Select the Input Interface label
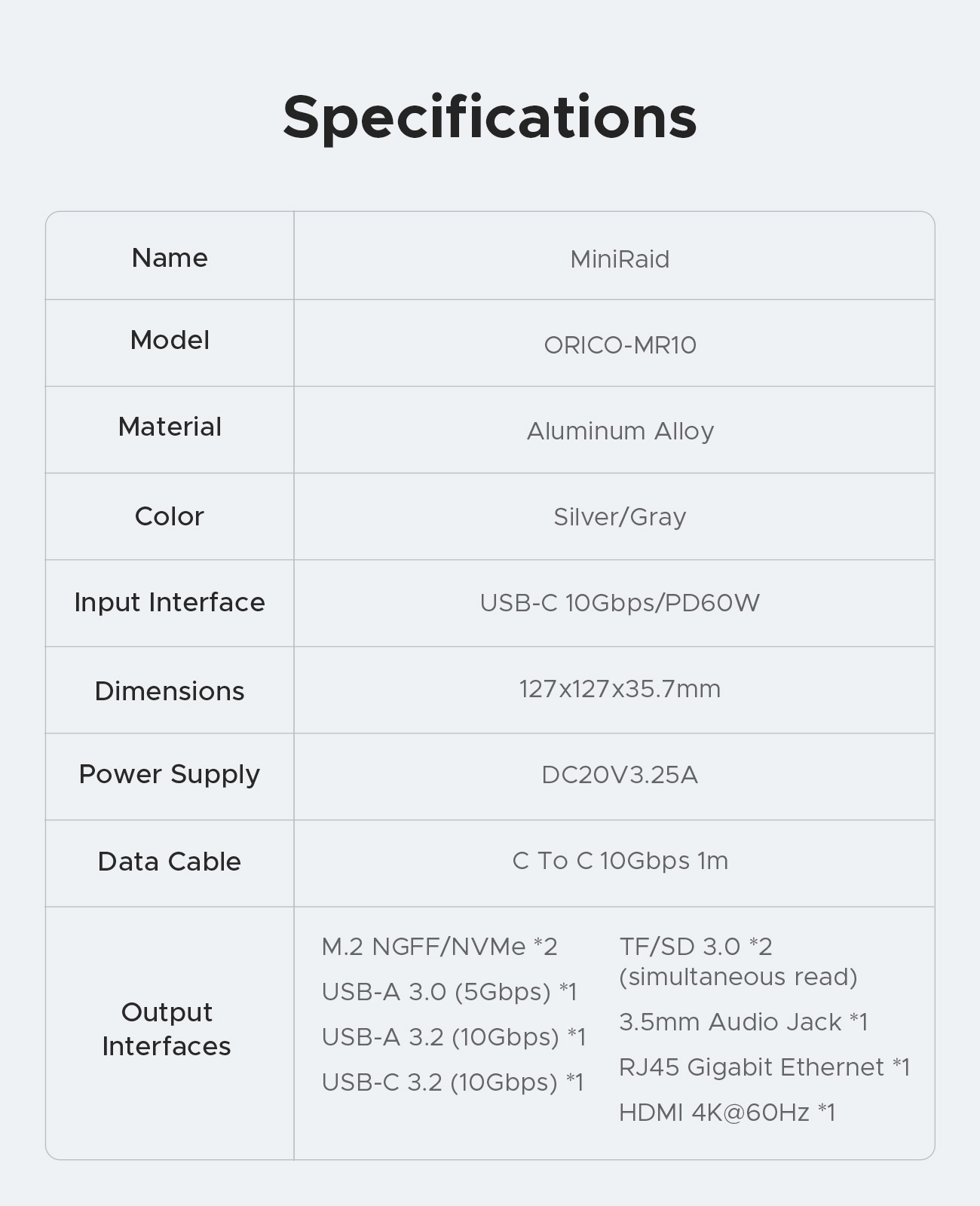 pyautogui.click(x=170, y=602)
